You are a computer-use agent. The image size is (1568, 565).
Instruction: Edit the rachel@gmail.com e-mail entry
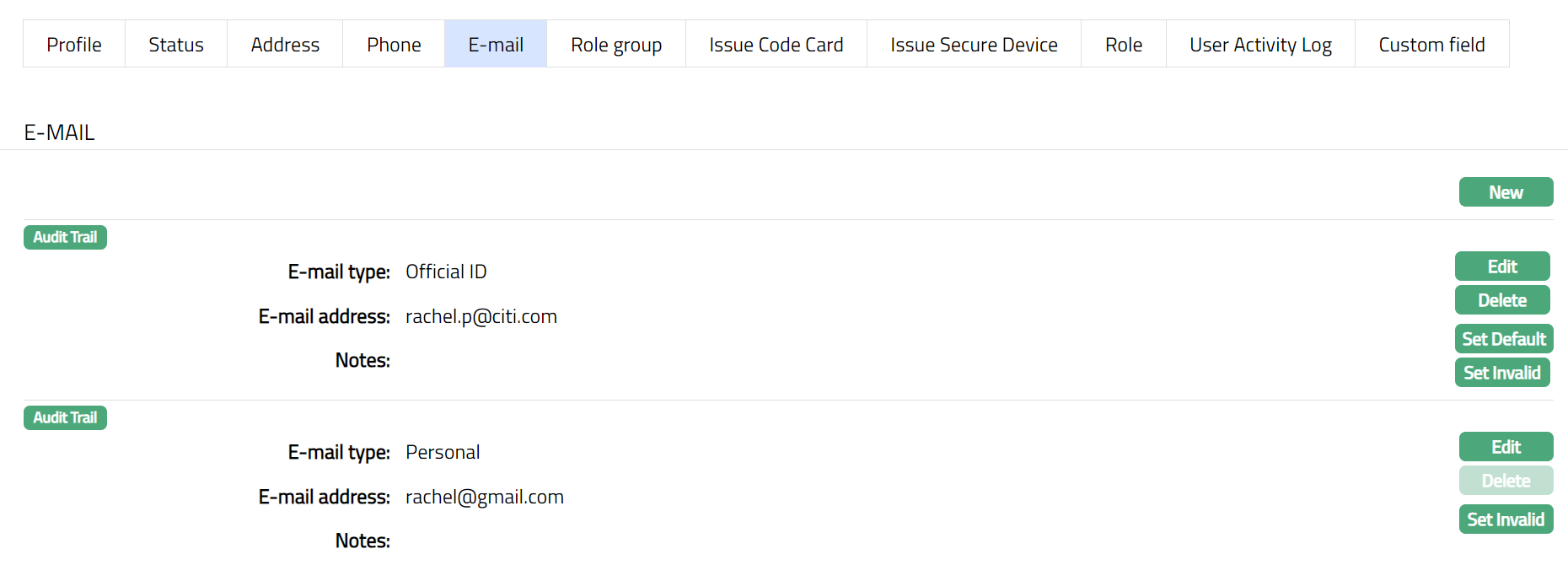tap(1506, 447)
